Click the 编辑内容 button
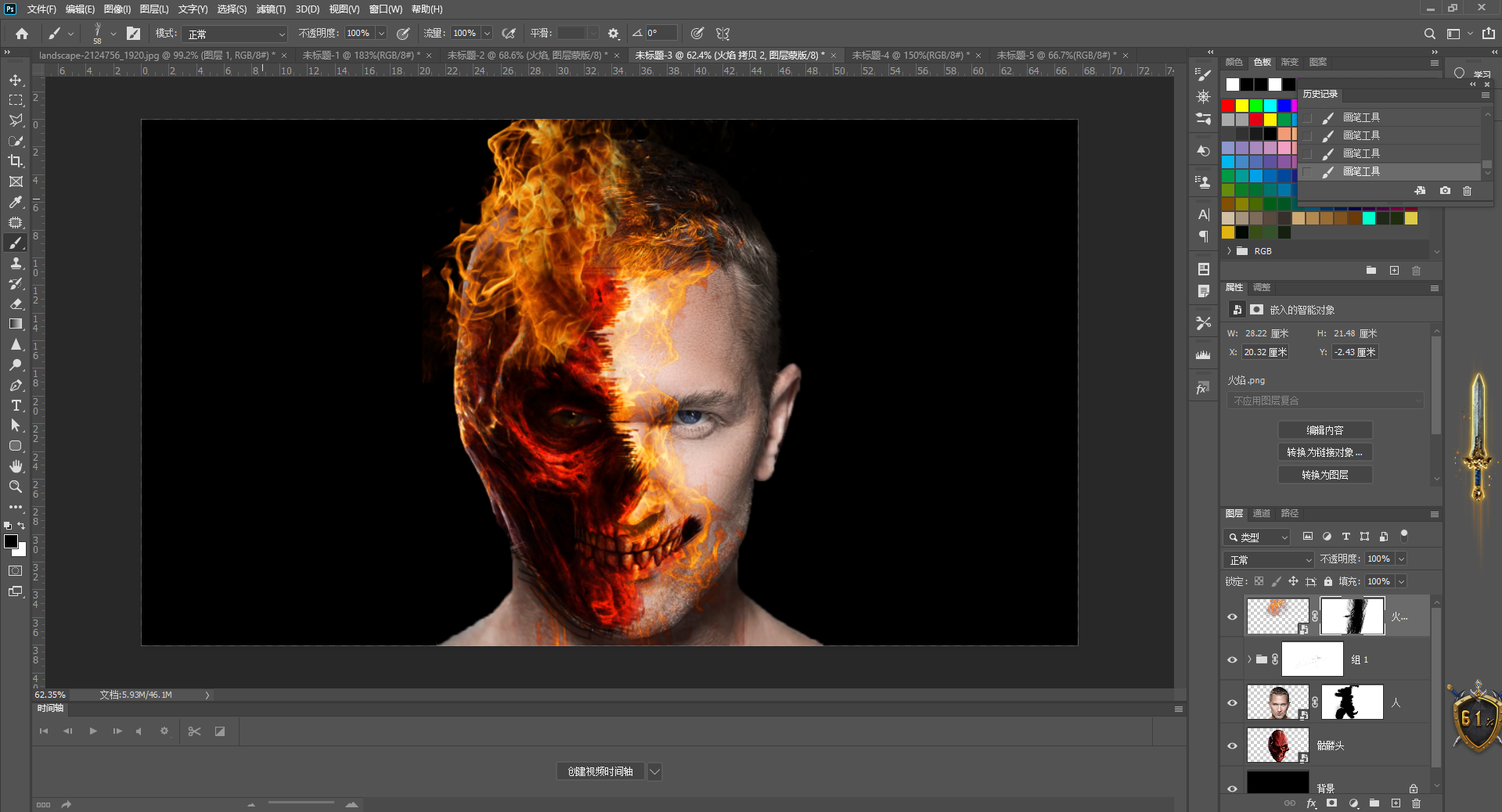Screen dimensions: 1502x812 click(1324, 430)
